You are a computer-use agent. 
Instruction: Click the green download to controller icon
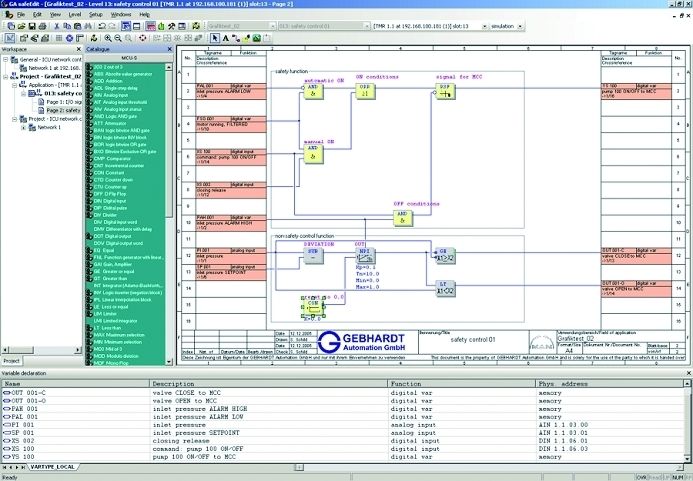click(x=161, y=26)
